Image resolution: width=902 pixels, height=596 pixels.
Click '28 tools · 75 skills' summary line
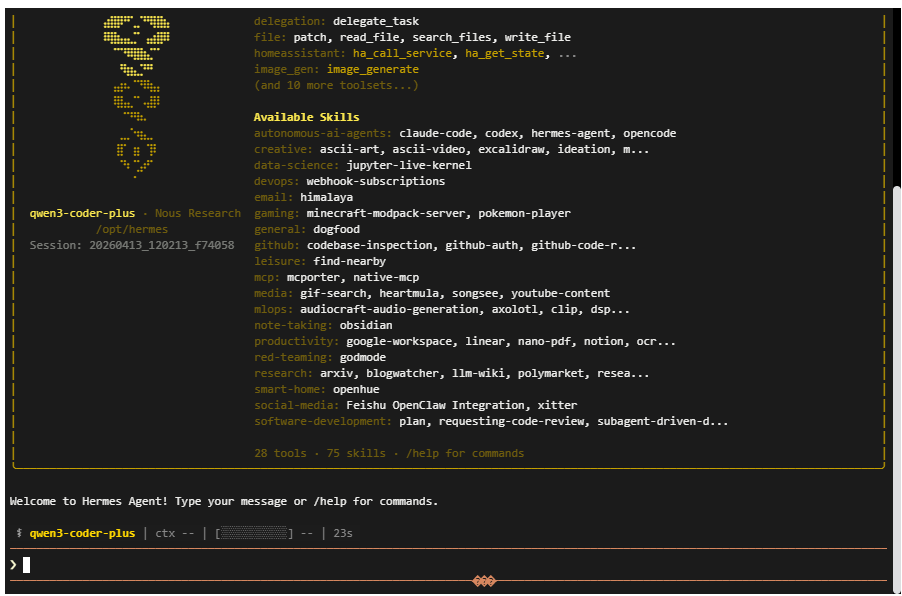[320, 454]
